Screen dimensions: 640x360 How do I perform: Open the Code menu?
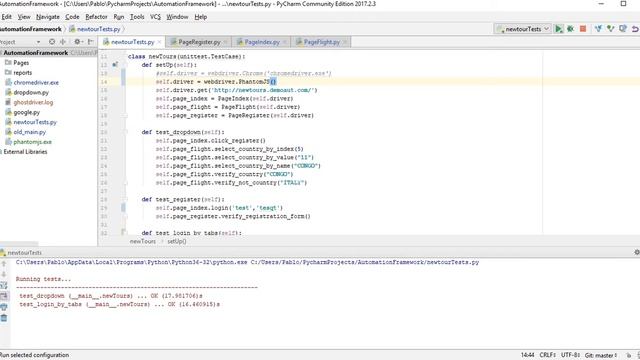[72, 17]
